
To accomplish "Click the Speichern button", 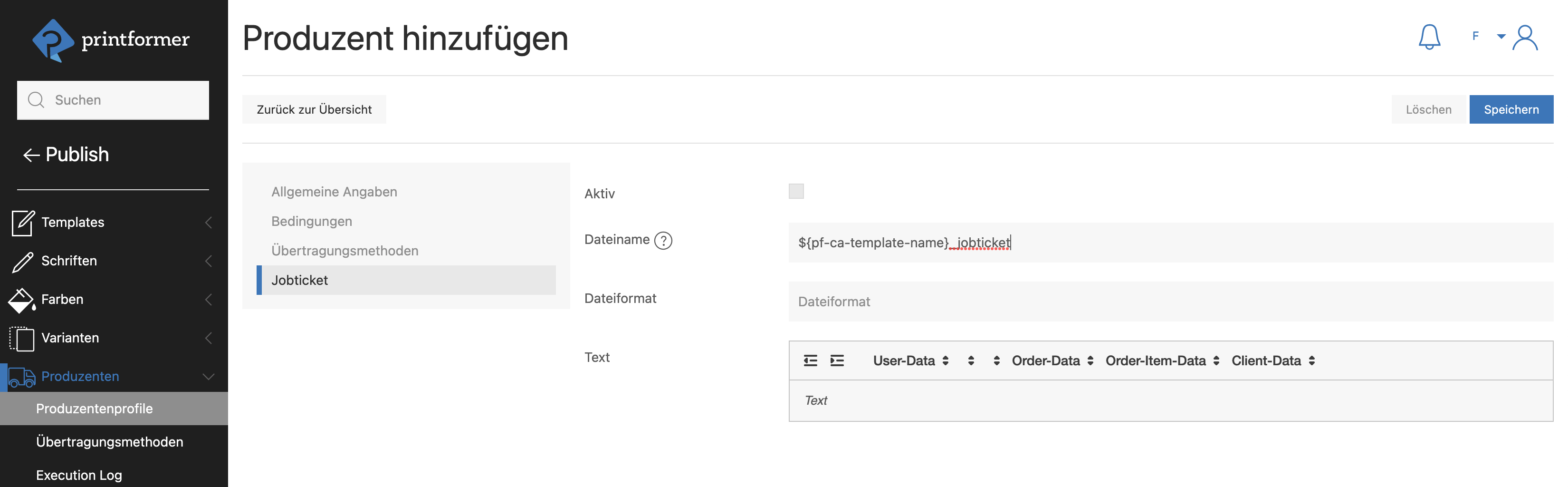I will point(1510,110).
